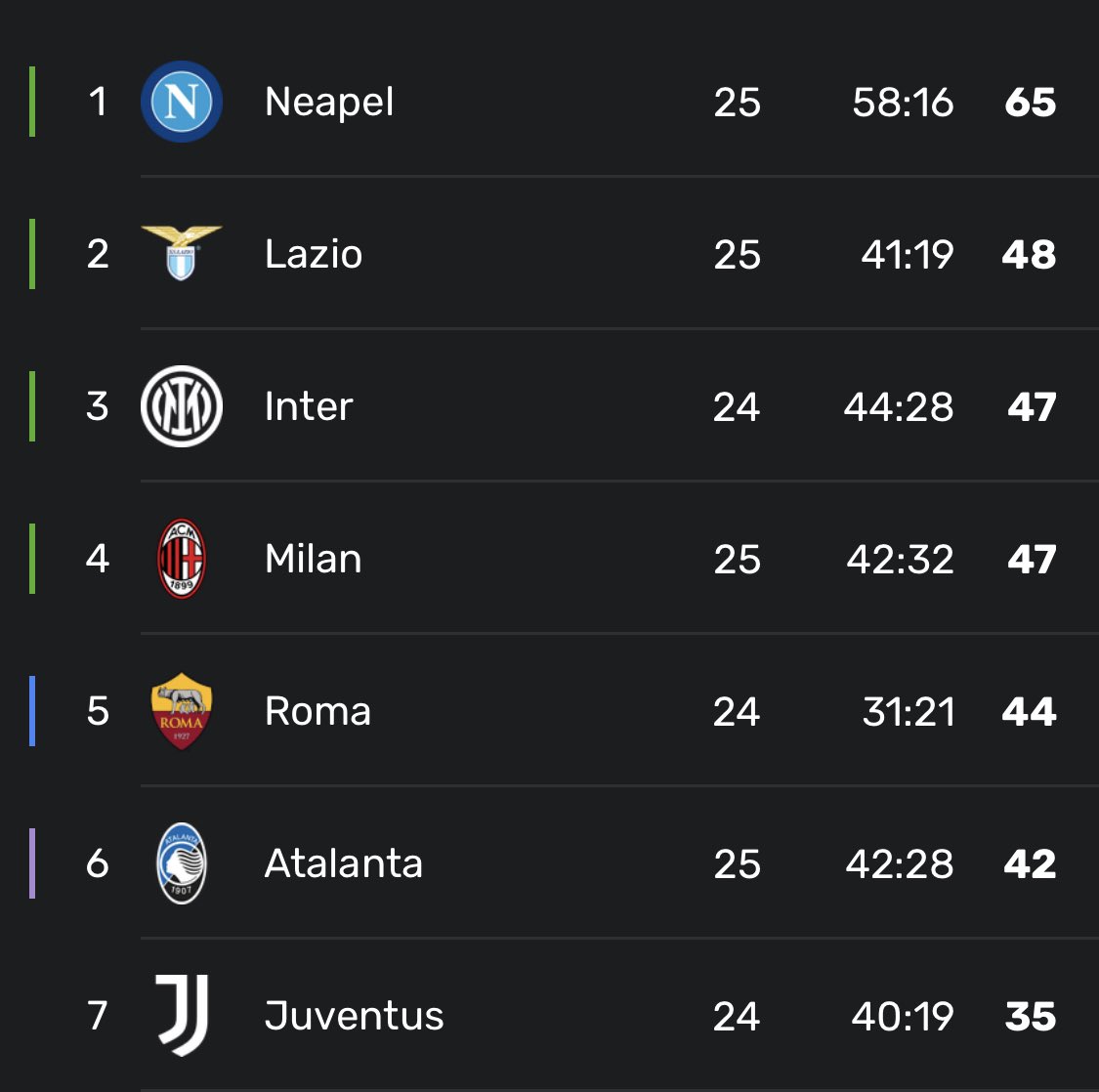Click Roma's rank number 5
The width and height of the screenshot is (1099, 1092).
point(98,711)
